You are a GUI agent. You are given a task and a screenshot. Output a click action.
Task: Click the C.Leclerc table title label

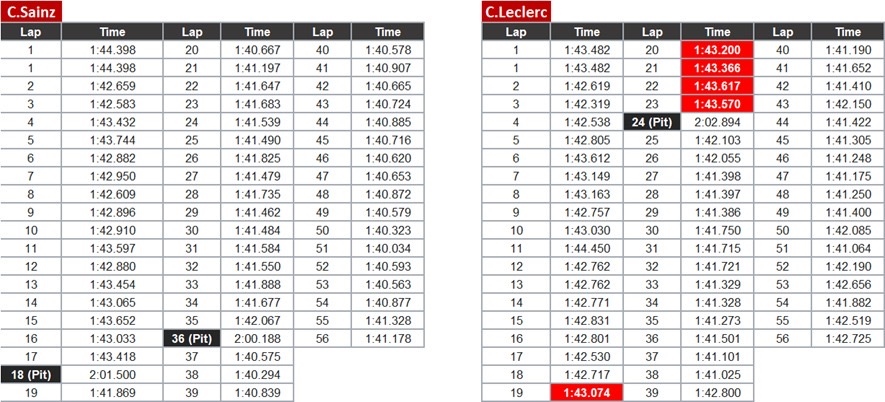coord(516,13)
